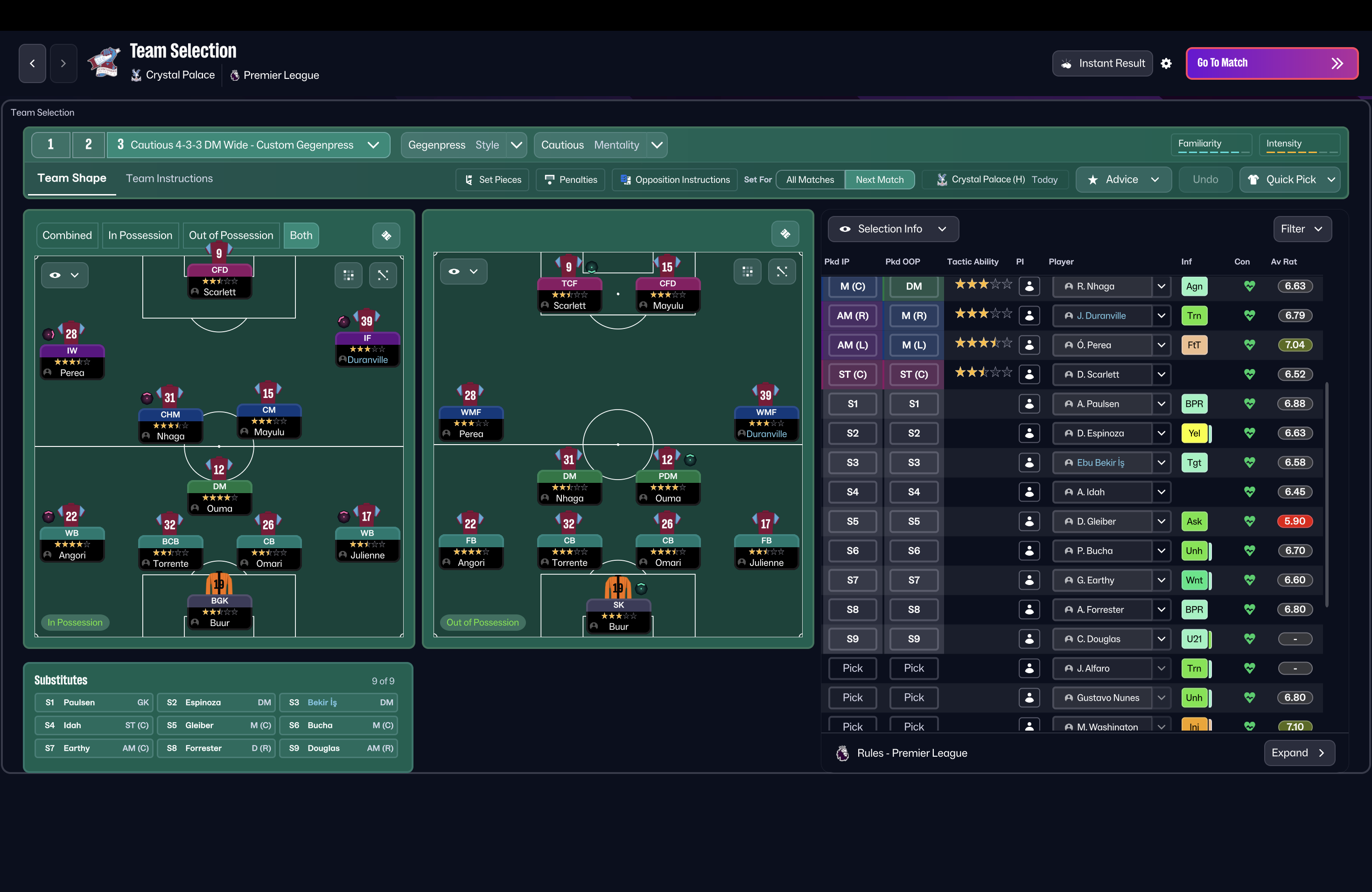The width and height of the screenshot is (1372, 892).
Task: Open the settings gear next to Instant Result
Action: [1166, 63]
